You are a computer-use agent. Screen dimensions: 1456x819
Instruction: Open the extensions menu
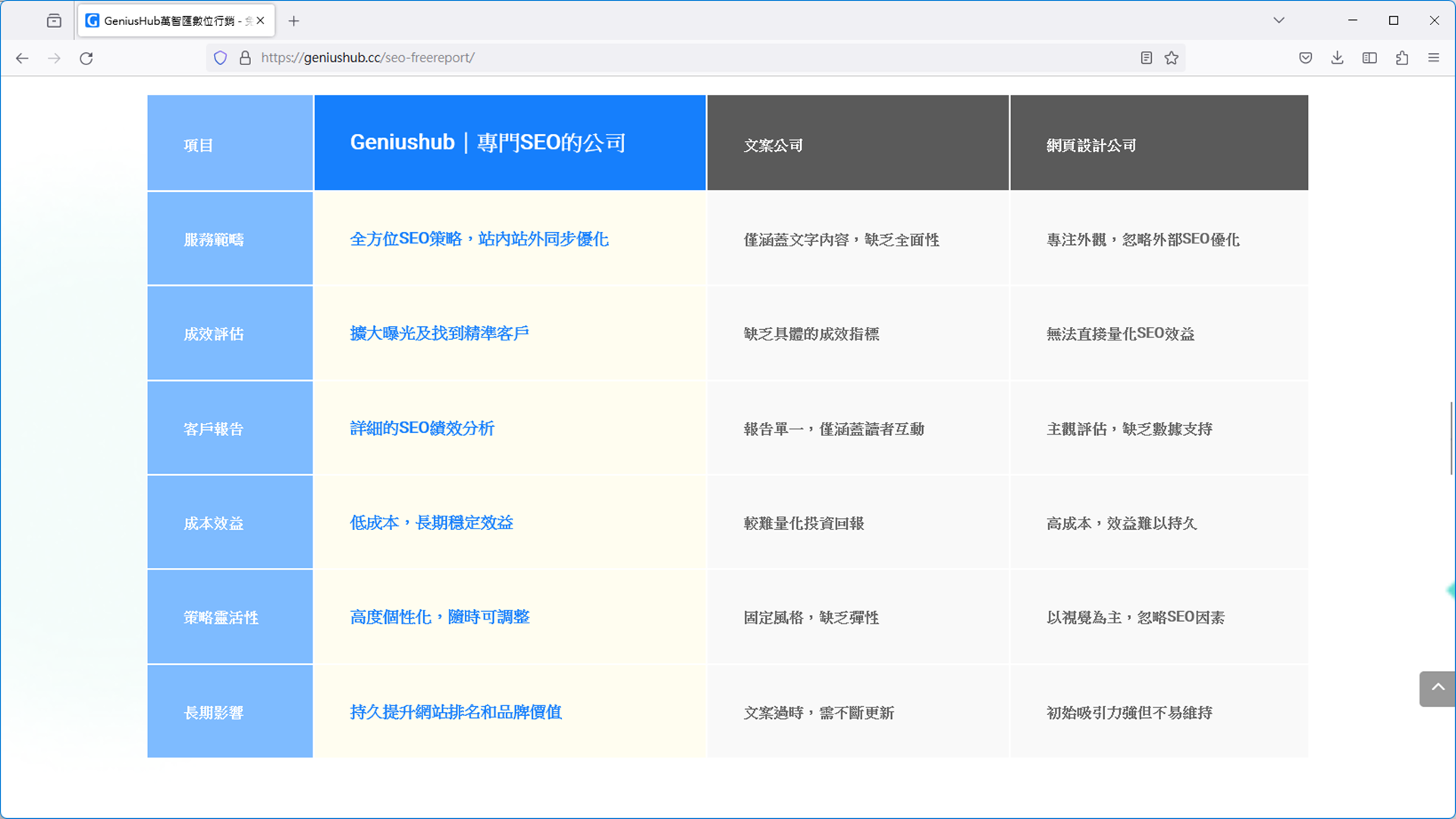point(1401,58)
